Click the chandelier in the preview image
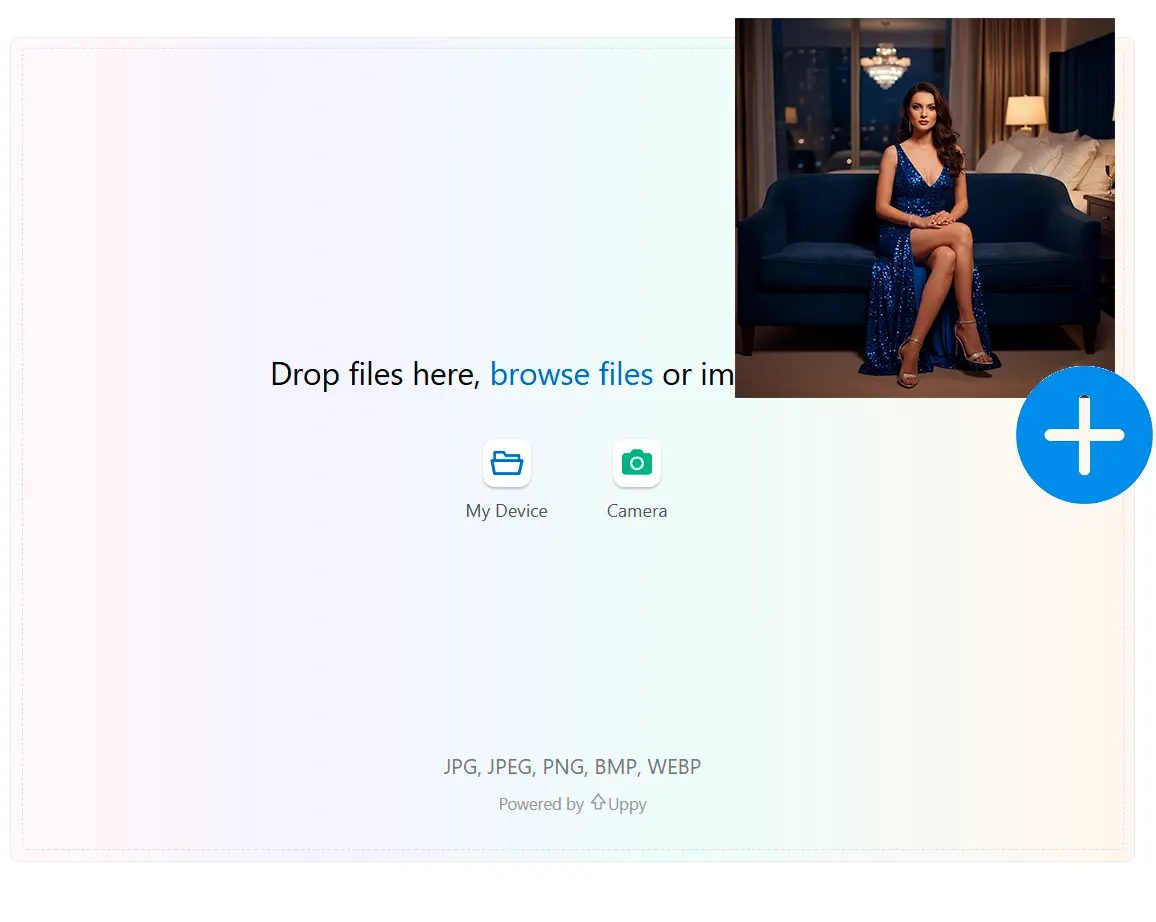The width and height of the screenshot is (1156, 922). click(x=884, y=66)
